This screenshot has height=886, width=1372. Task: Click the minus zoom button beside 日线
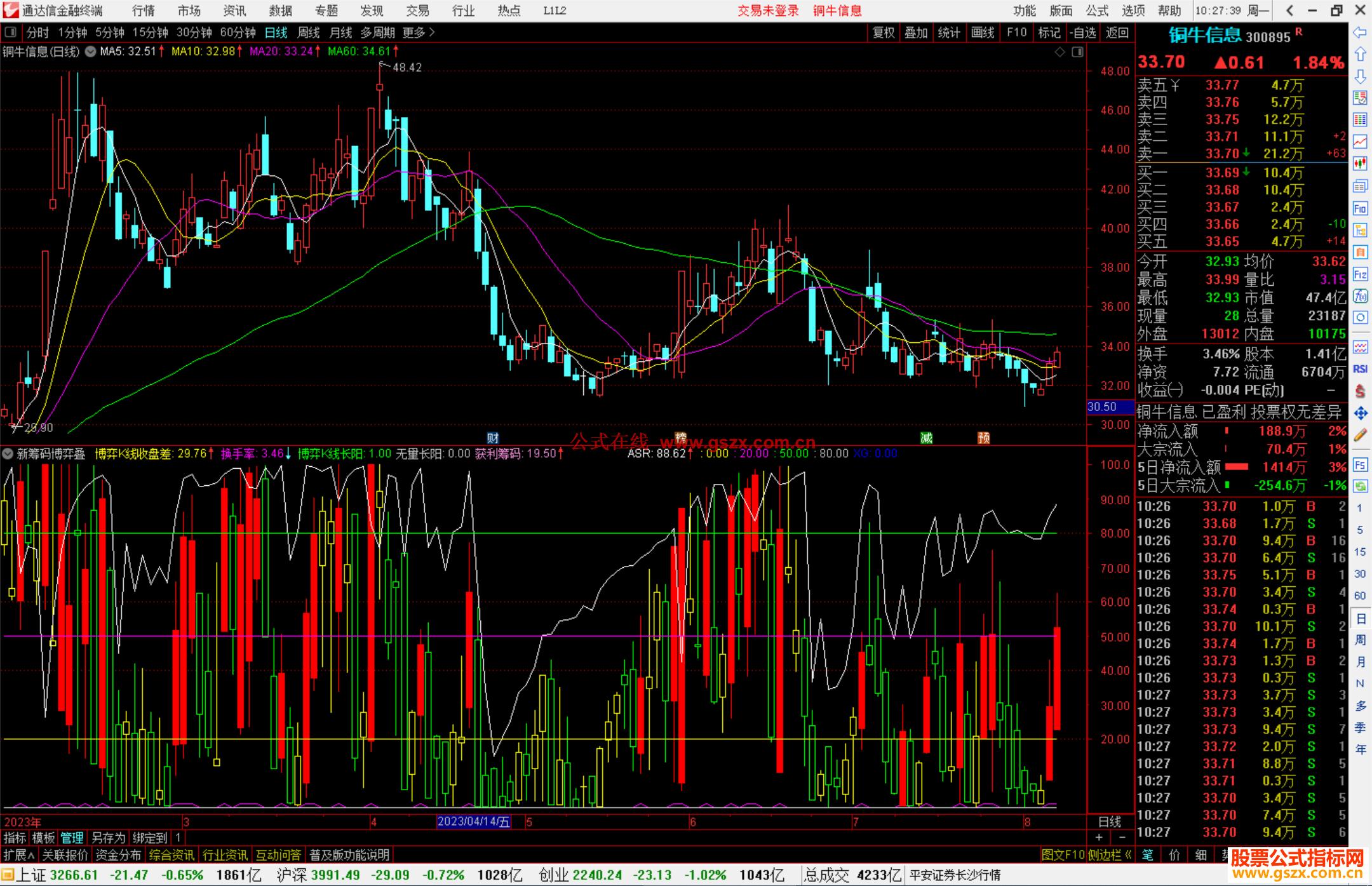(x=1122, y=838)
